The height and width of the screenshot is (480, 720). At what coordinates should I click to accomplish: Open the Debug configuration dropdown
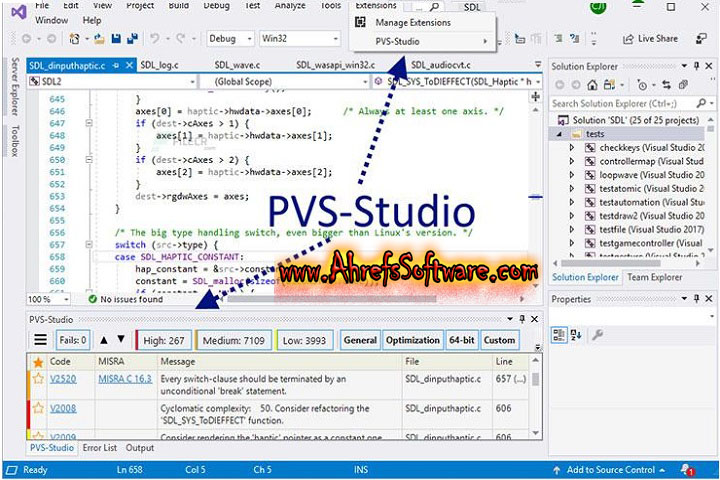[x=230, y=39]
